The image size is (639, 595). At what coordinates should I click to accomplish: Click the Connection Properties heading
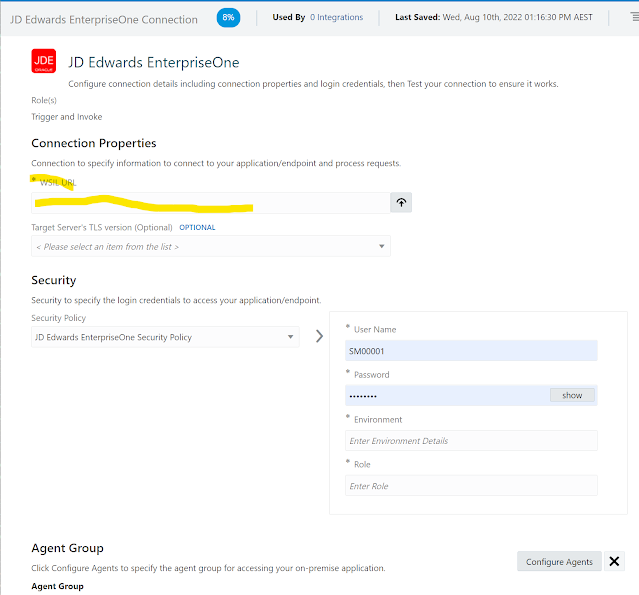94,143
